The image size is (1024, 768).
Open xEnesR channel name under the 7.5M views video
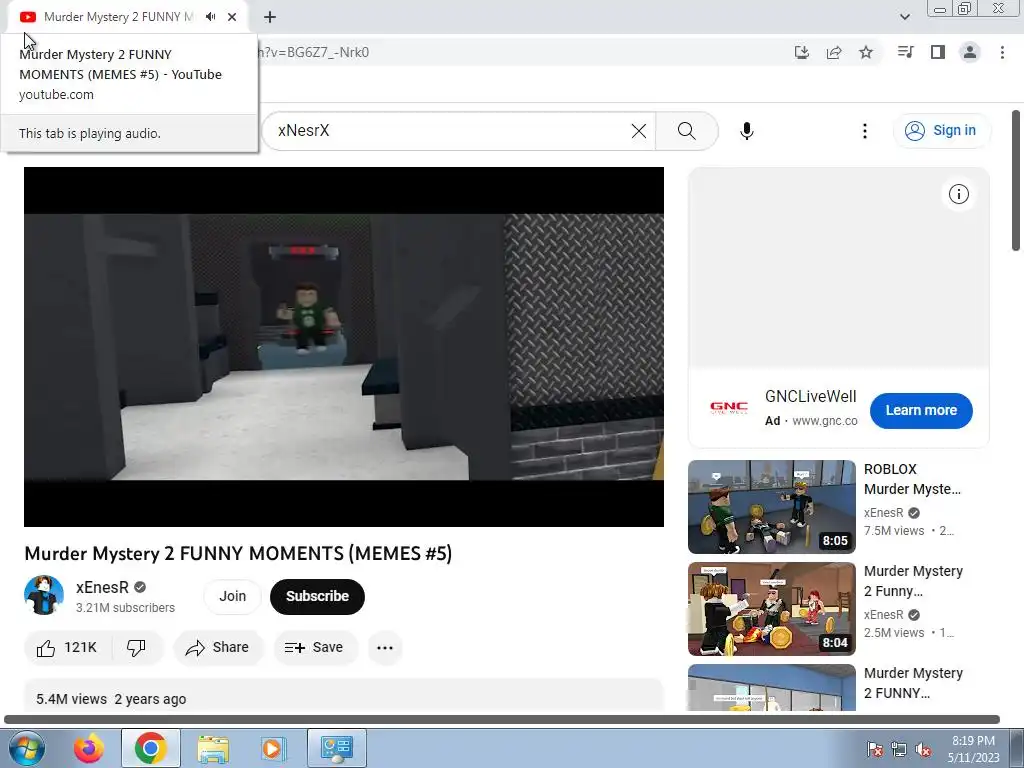tap(884, 513)
